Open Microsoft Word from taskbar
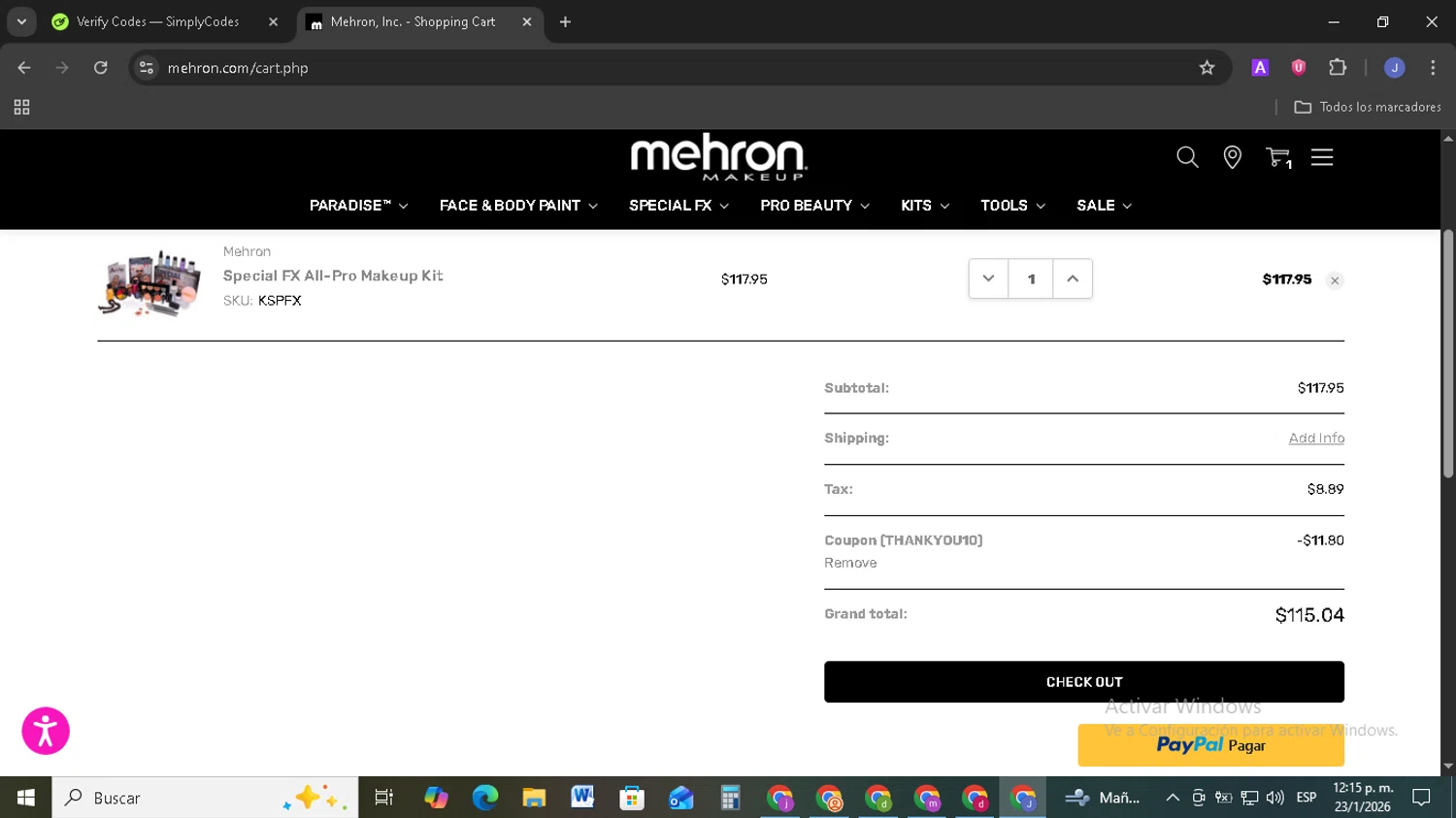Screen dimensions: 1456x818 (582, 798)
